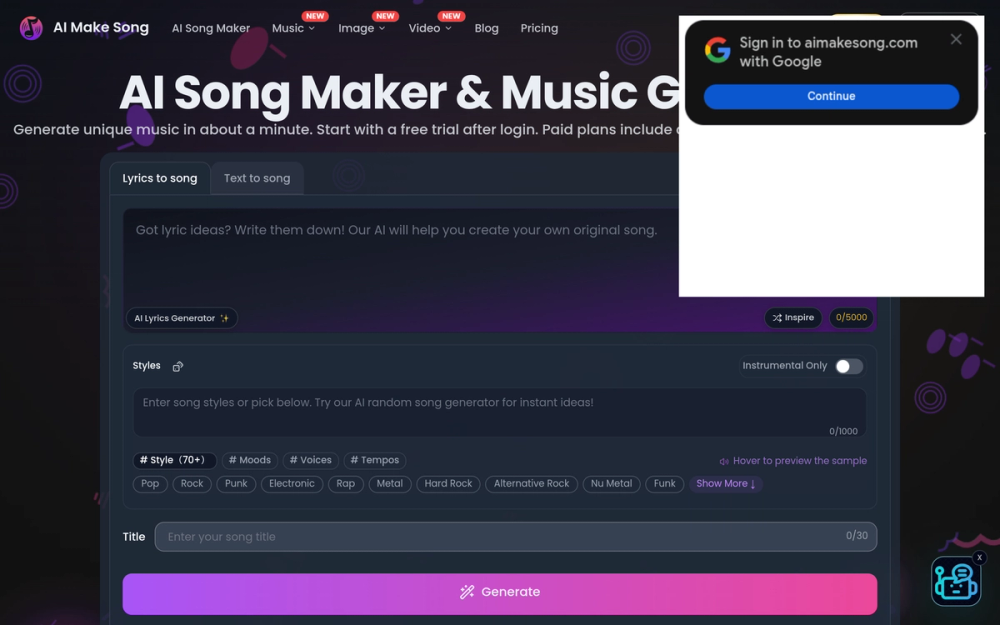Select the # Style (70+) category
The image size is (1000, 625).
point(175,460)
